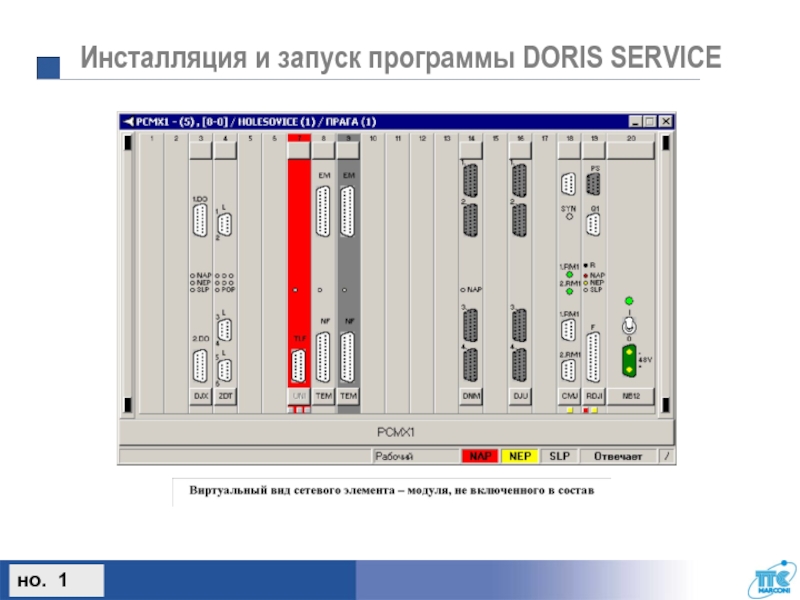Click the lower 2.RM1 connector on CMU
Viewport: 800px width, 600px height.
pyautogui.click(x=568, y=370)
